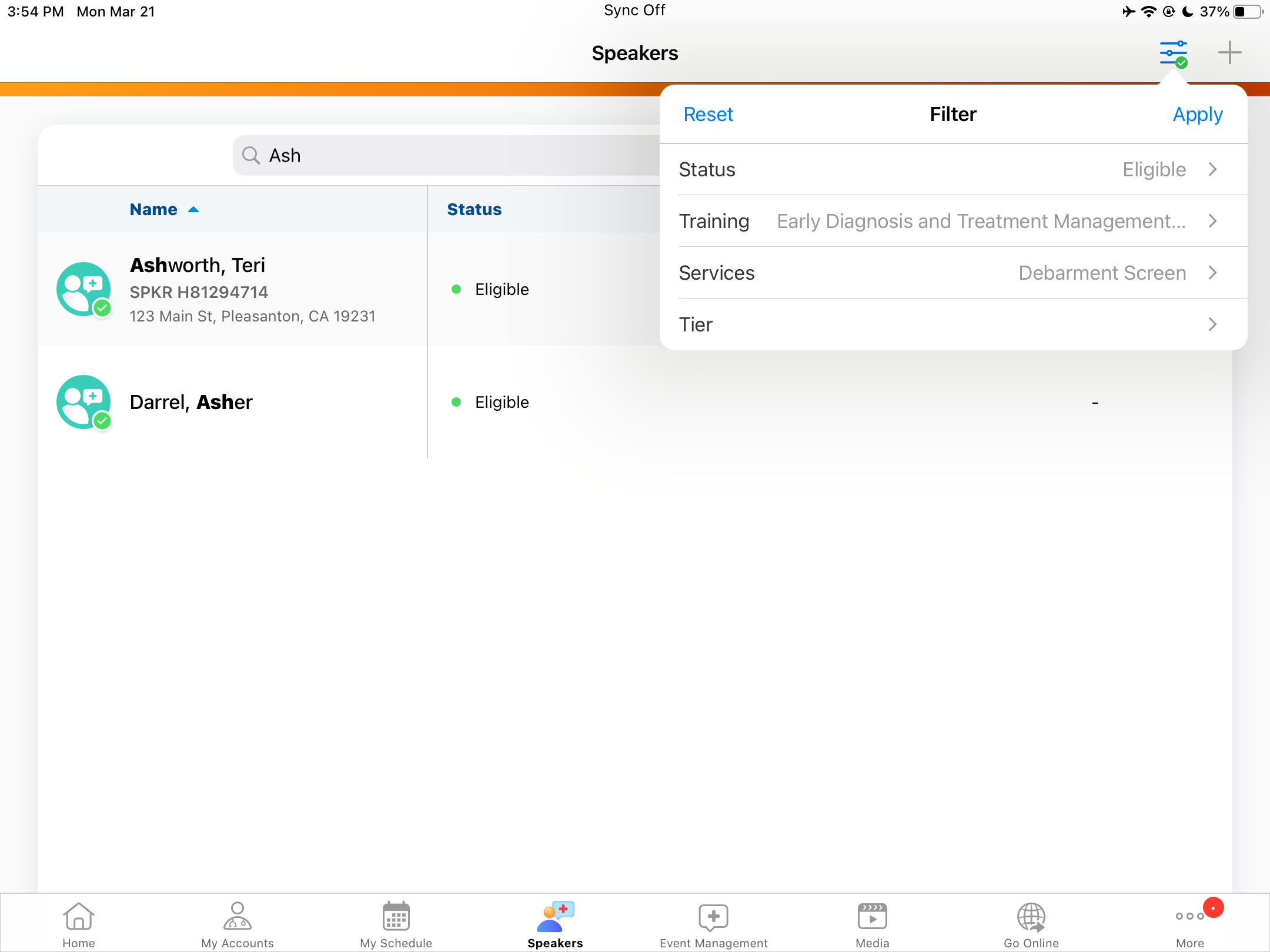Screen dimensions: 1270x952
Task: Open the filter settings icon
Action: point(1173,53)
